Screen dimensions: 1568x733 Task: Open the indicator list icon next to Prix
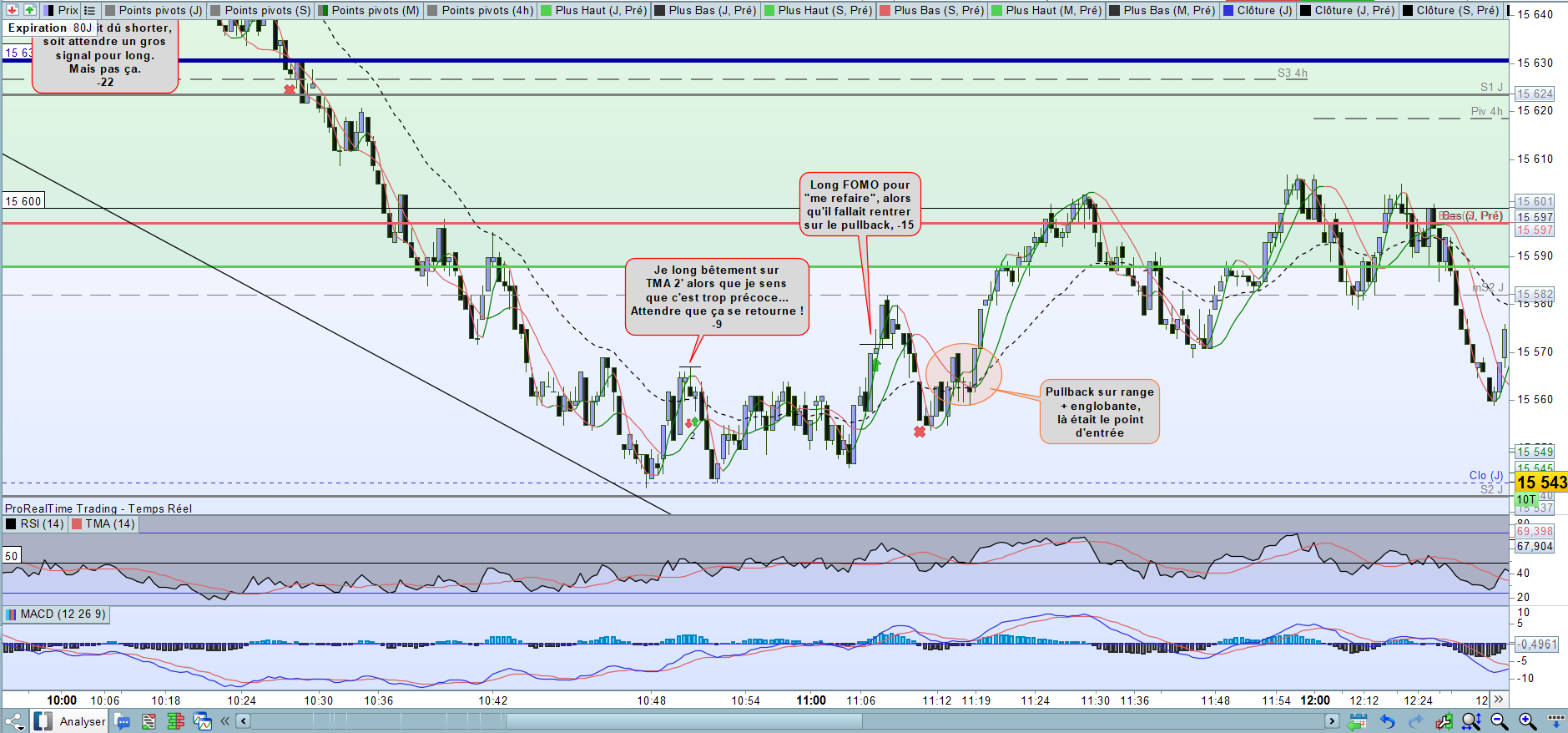pyautogui.click(x=90, y=10)
